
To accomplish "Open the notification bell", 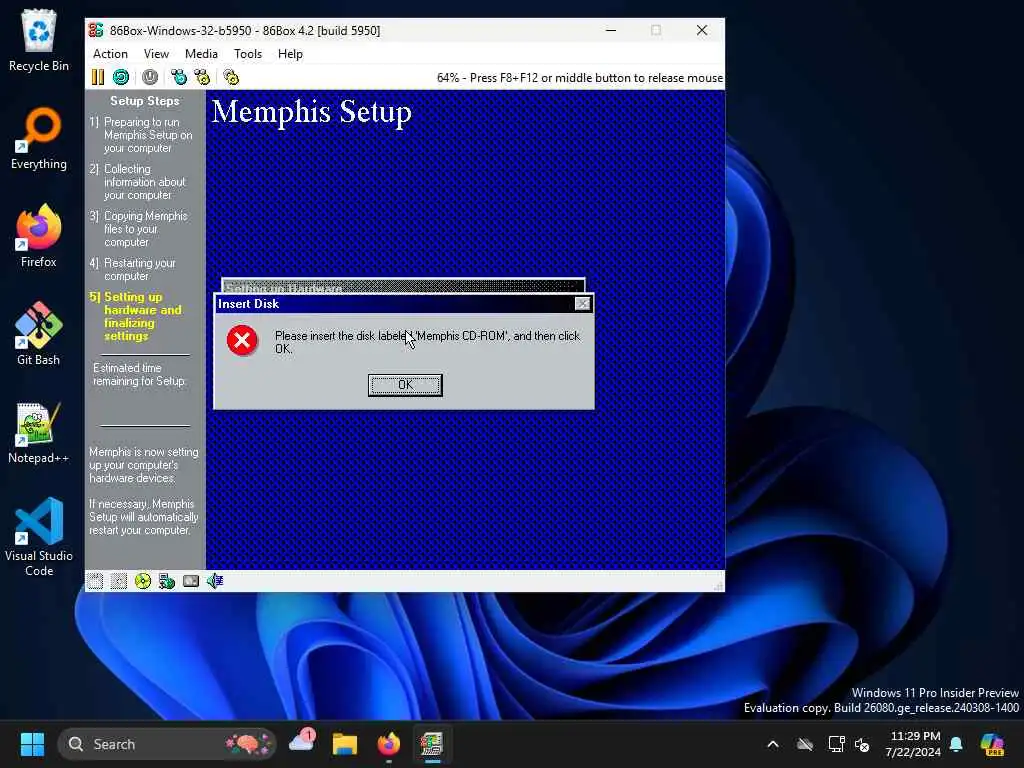I will (x=956, y=744).
